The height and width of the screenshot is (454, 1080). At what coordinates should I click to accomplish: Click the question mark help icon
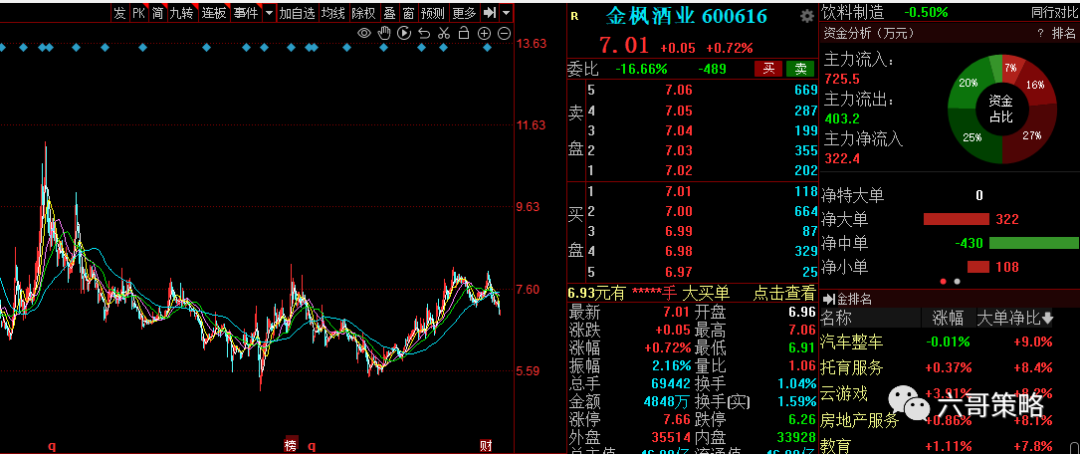click(x=1040, y=33)
